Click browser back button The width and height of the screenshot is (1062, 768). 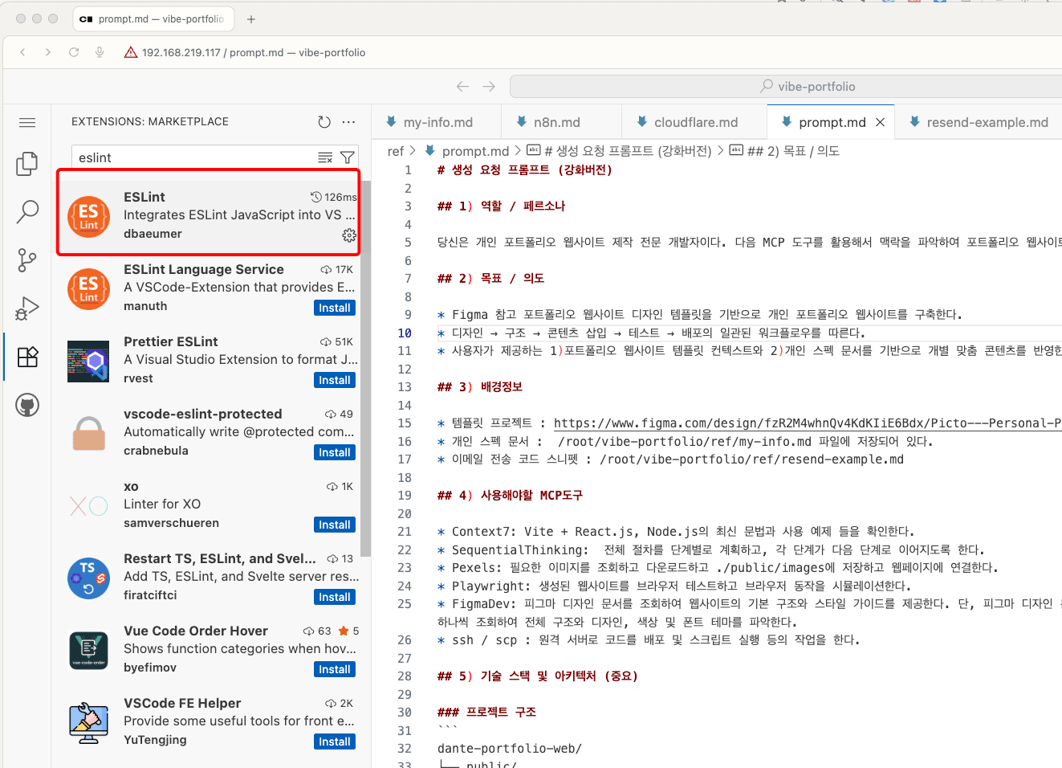23,52
